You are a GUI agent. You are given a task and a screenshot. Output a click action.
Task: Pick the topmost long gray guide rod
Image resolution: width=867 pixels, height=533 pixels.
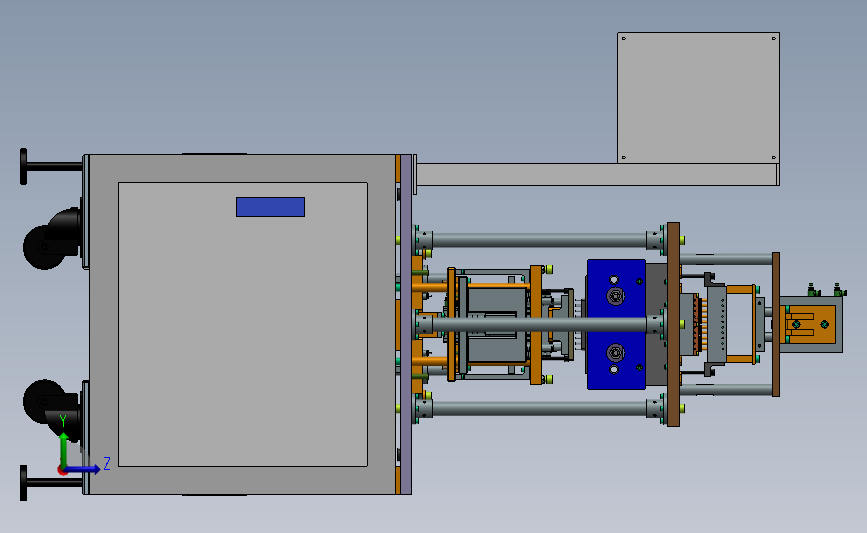click(x=539, y=240)
